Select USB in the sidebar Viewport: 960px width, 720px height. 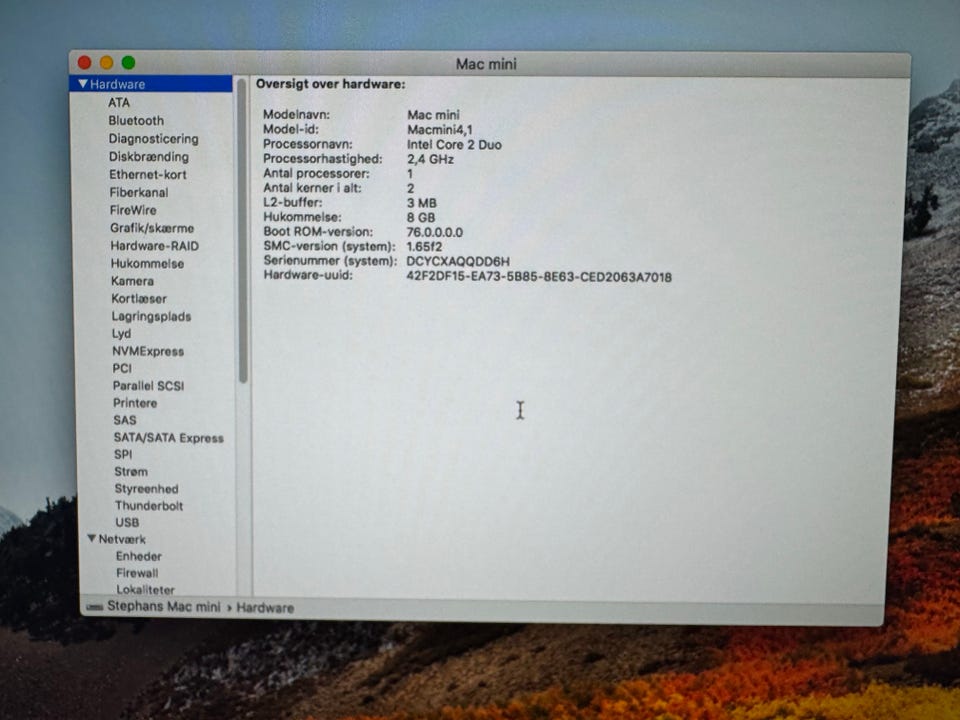tap(127, 522)
